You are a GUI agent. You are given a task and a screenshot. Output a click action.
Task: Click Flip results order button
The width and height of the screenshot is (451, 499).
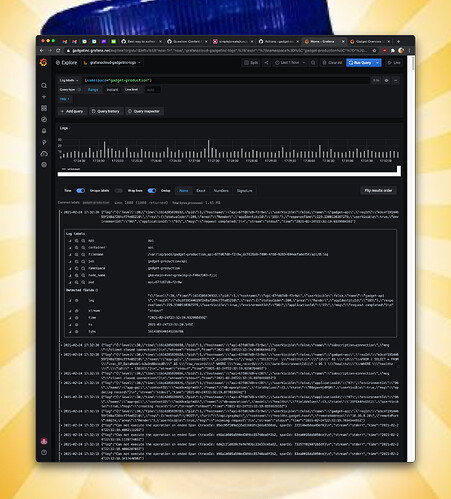pos(378,191)
